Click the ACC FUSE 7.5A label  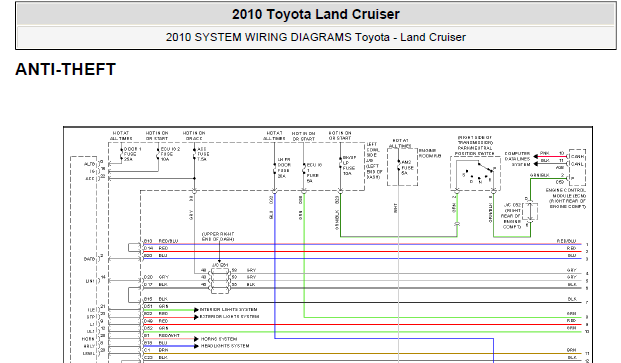203,154
